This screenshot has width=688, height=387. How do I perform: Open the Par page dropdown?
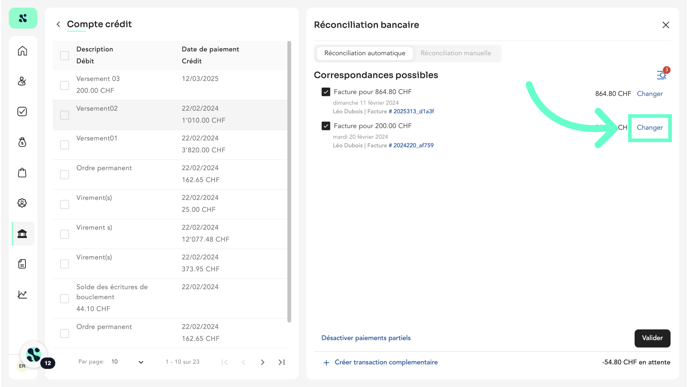pyautogui.click(x=127, y=362)
